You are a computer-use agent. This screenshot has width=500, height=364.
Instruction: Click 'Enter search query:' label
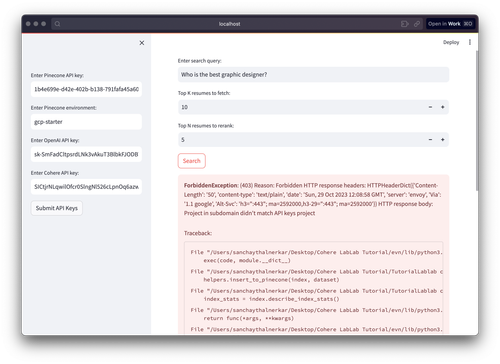click(200, 61)
